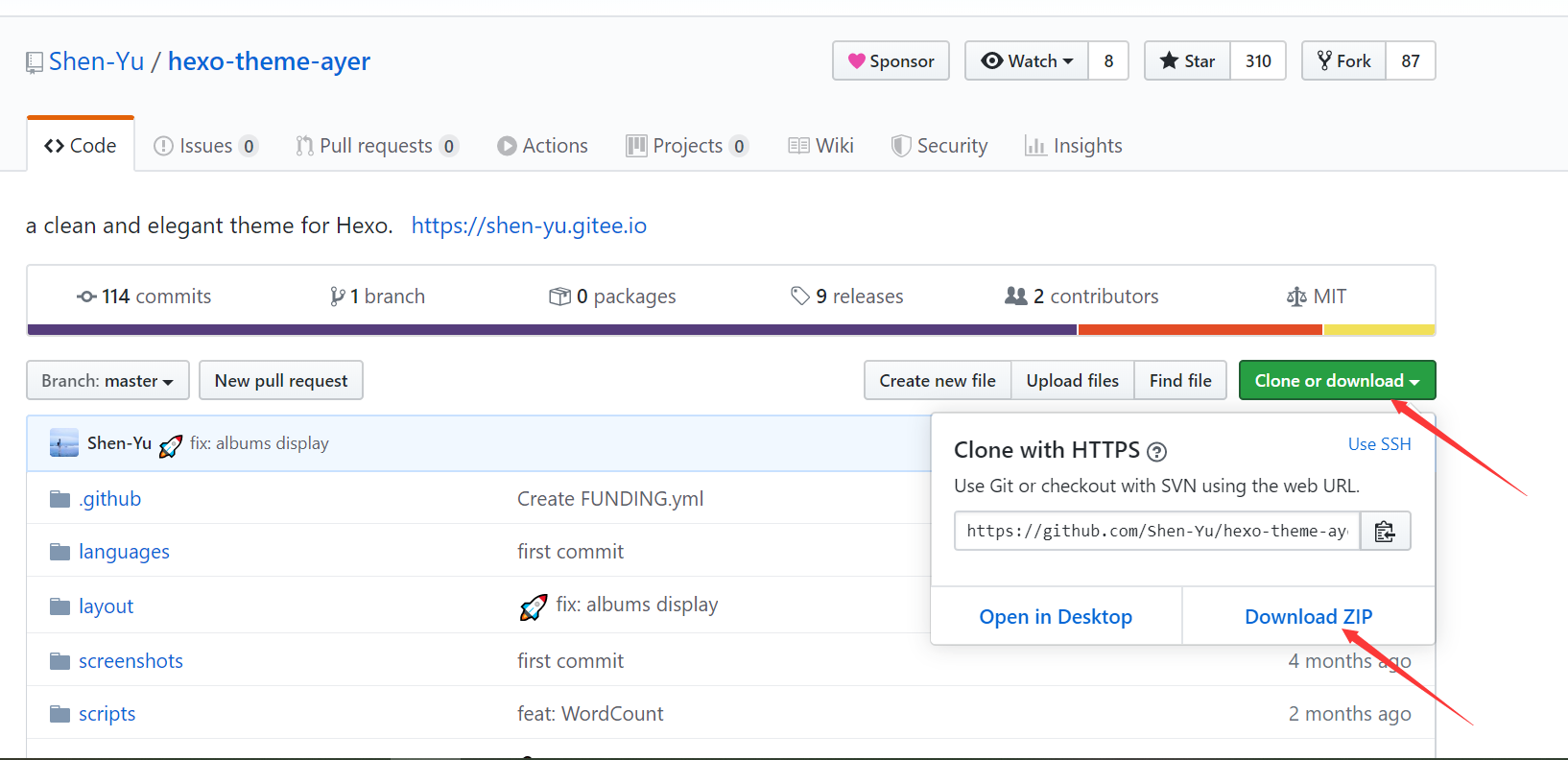Select the HTTPS clone URL field
Screen dimensions: 1568x760
[x=1157, y=531]
